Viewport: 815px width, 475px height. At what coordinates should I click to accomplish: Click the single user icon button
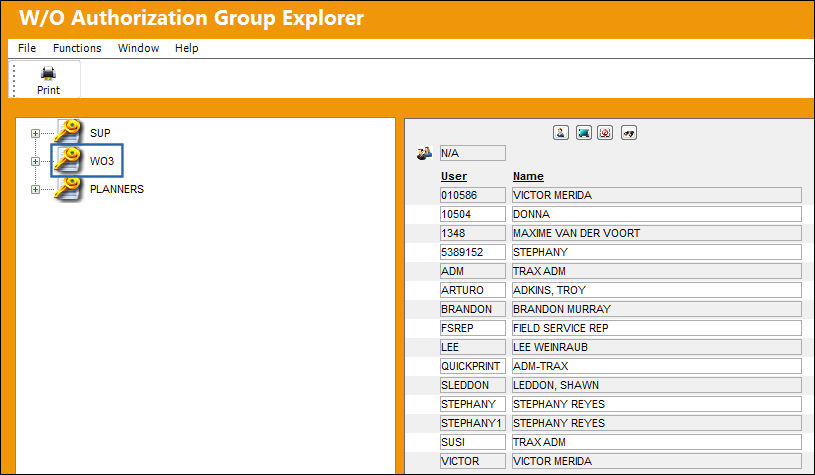[561, 133]
